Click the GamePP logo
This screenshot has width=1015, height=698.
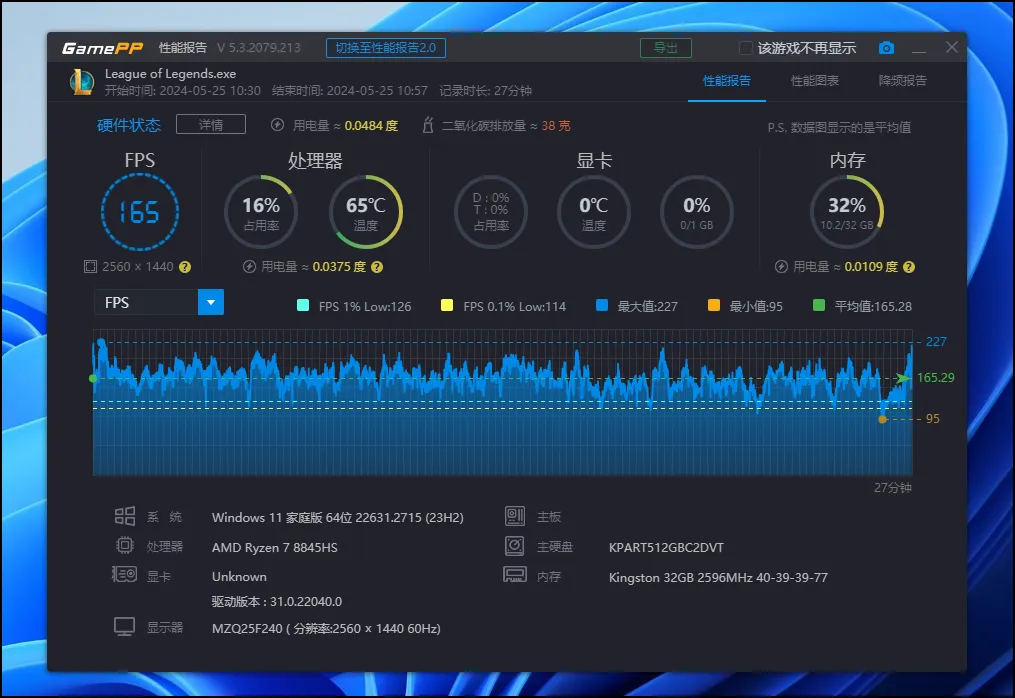(102, 48)
